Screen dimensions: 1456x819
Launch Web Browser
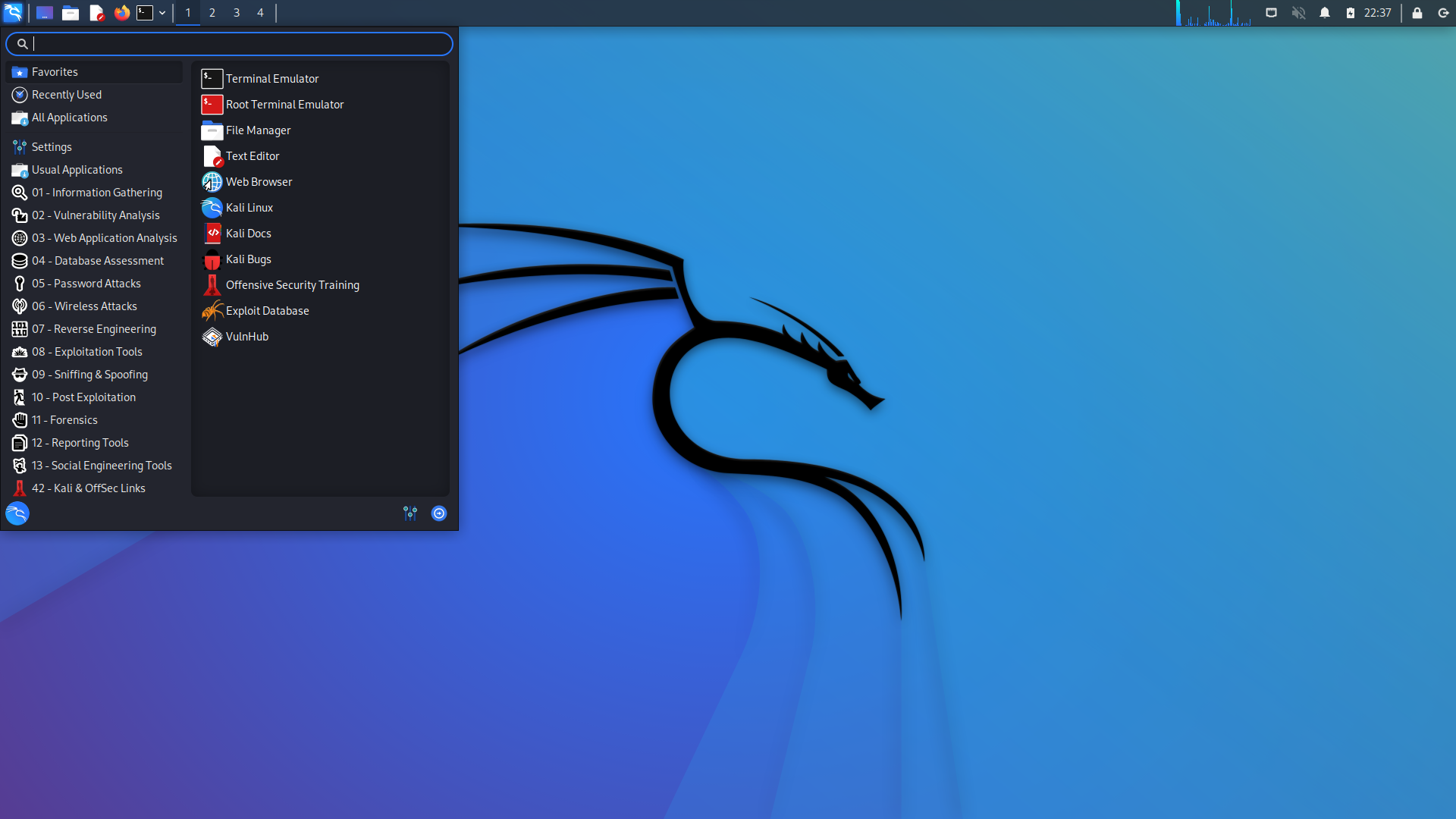click(x=258, y=181)
